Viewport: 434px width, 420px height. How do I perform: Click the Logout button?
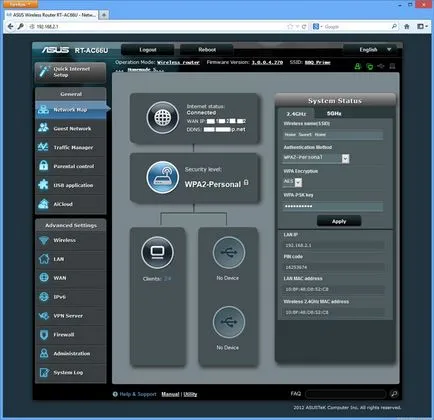pos(148,50)
